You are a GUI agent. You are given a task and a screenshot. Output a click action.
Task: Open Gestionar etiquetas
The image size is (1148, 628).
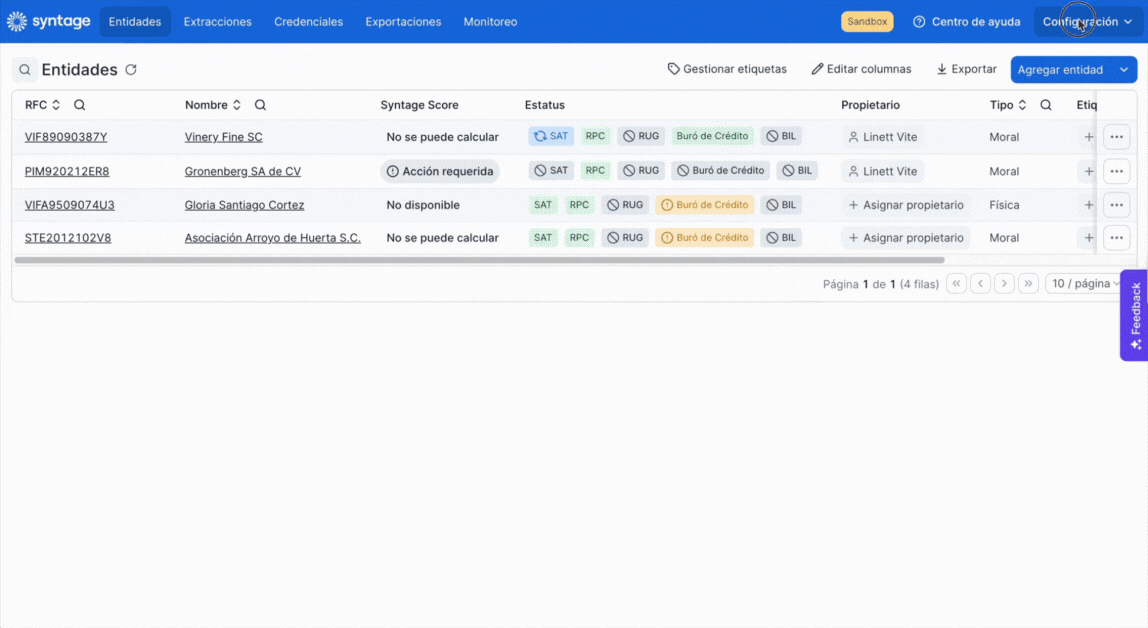pyautogui.click(x=726, y=69)
